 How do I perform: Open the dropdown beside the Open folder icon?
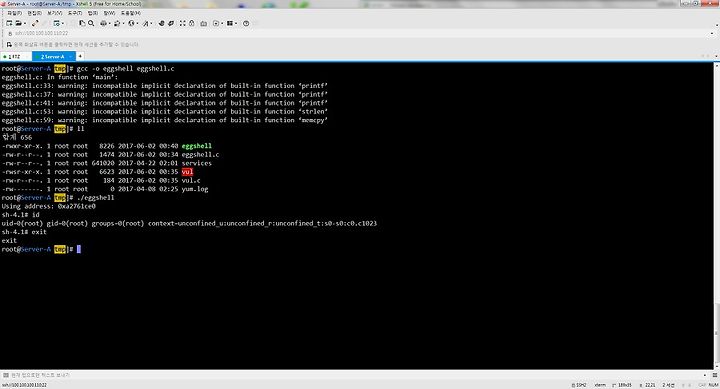click(25, 23)
